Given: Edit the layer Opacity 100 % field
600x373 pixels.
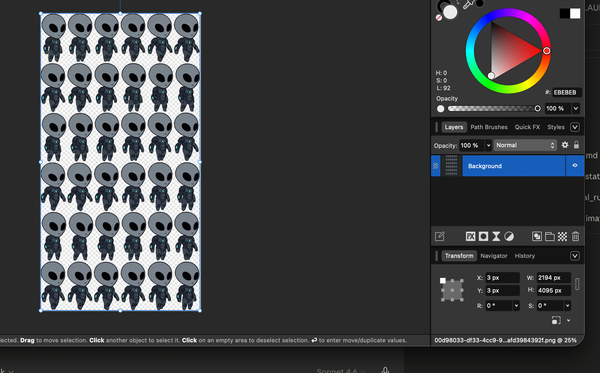Looking at the screenshot, I should [472, 145].
